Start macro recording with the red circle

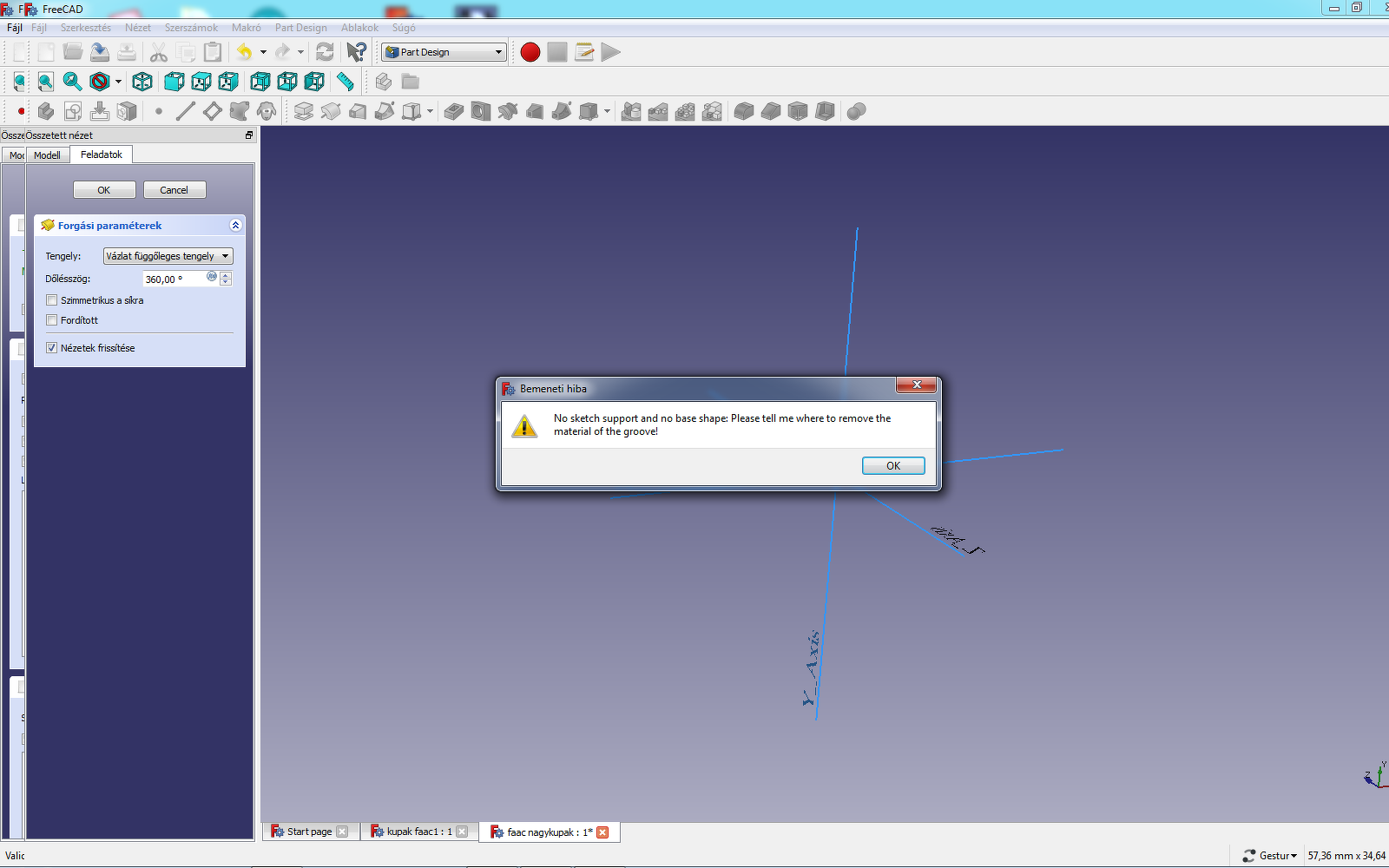pyautogui.click(x=530, y=52)
